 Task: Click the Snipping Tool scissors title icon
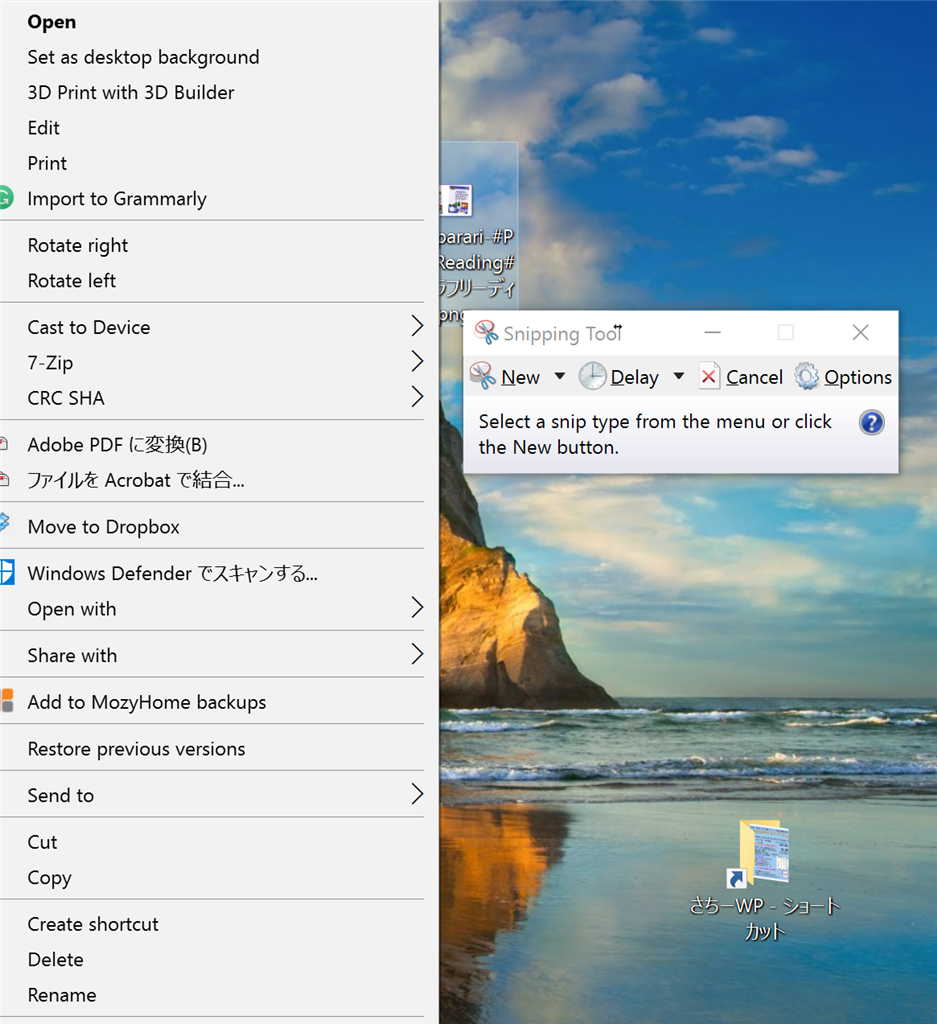pyautogui.click(x=486, y=332)
